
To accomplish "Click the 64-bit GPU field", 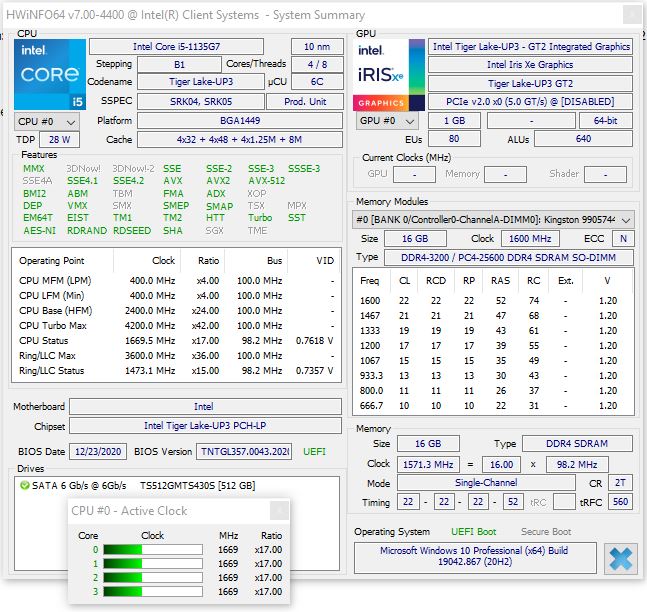I will click(606, 121).
